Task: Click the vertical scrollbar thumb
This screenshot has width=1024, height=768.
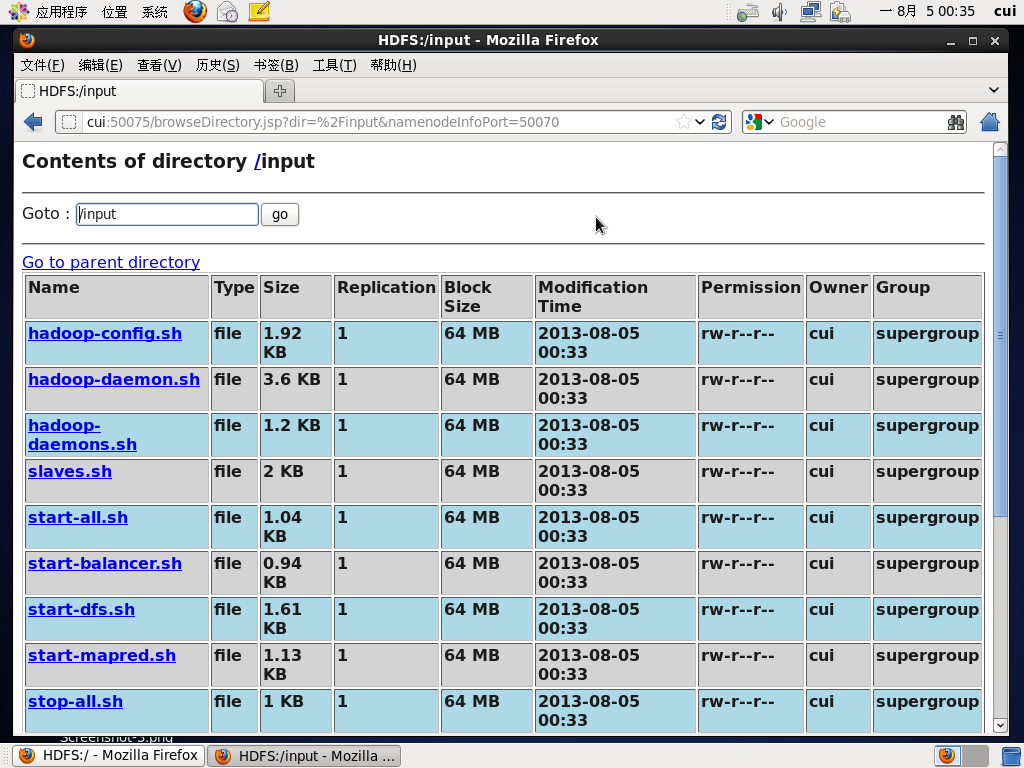Action: coord(1000,336)
